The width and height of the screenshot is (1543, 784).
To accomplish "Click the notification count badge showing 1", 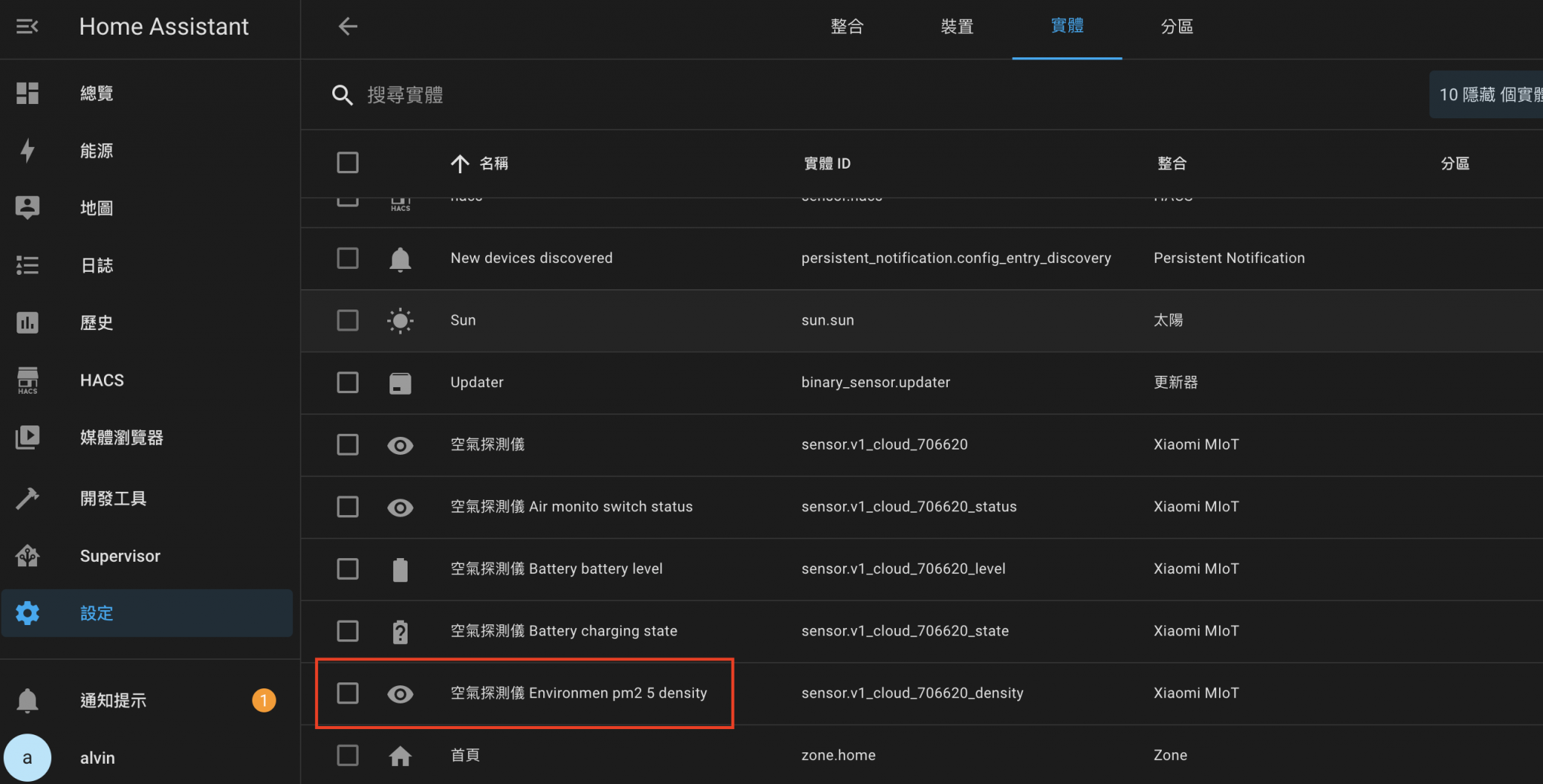I will coord(264,700).
